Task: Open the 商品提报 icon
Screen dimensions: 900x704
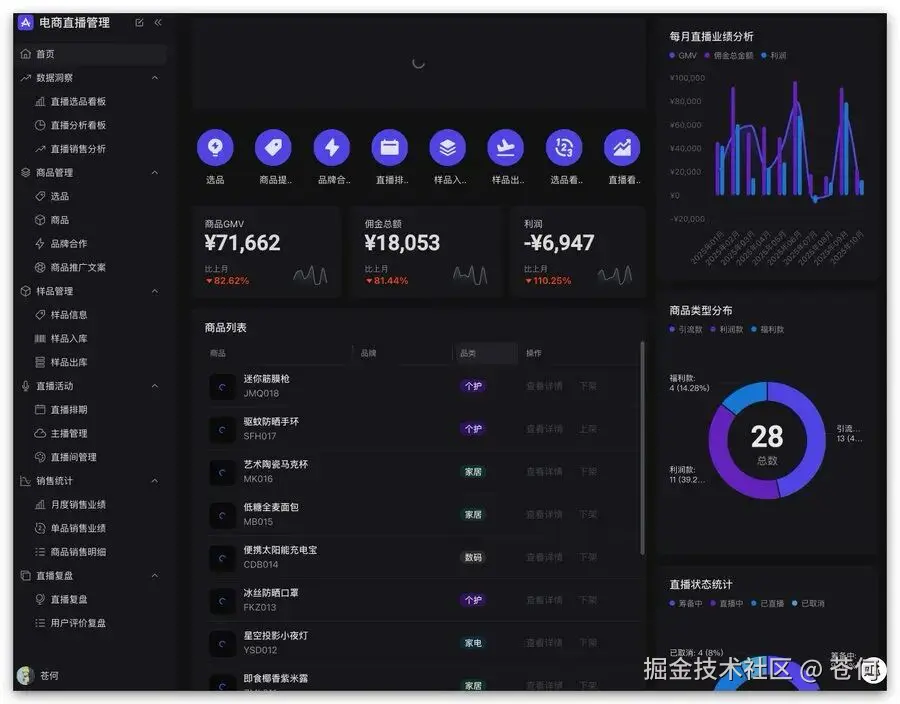Action: [273, 146]
